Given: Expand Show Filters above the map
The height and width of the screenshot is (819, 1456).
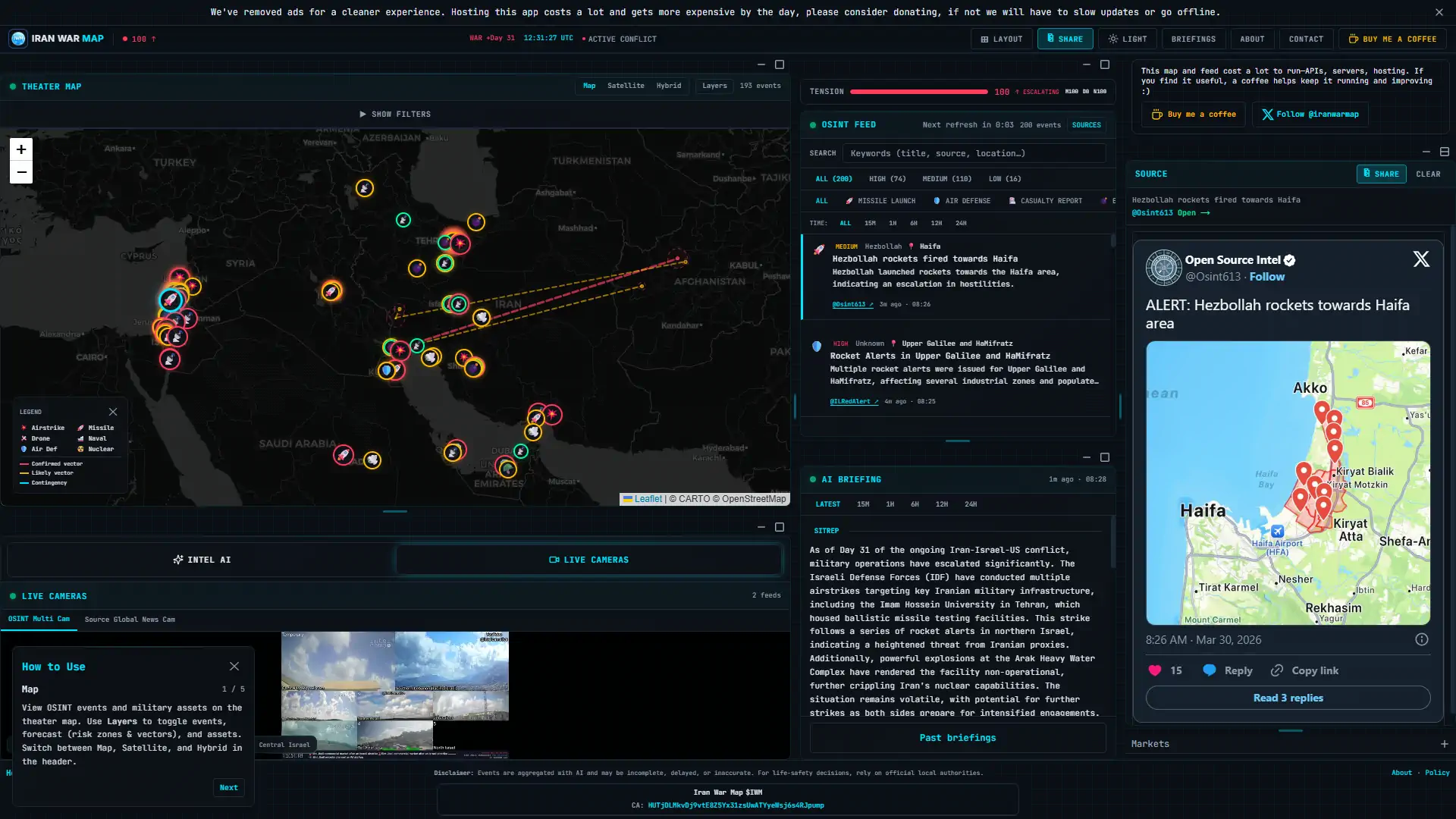Looking at the screenshot, I should click(395, 114).
